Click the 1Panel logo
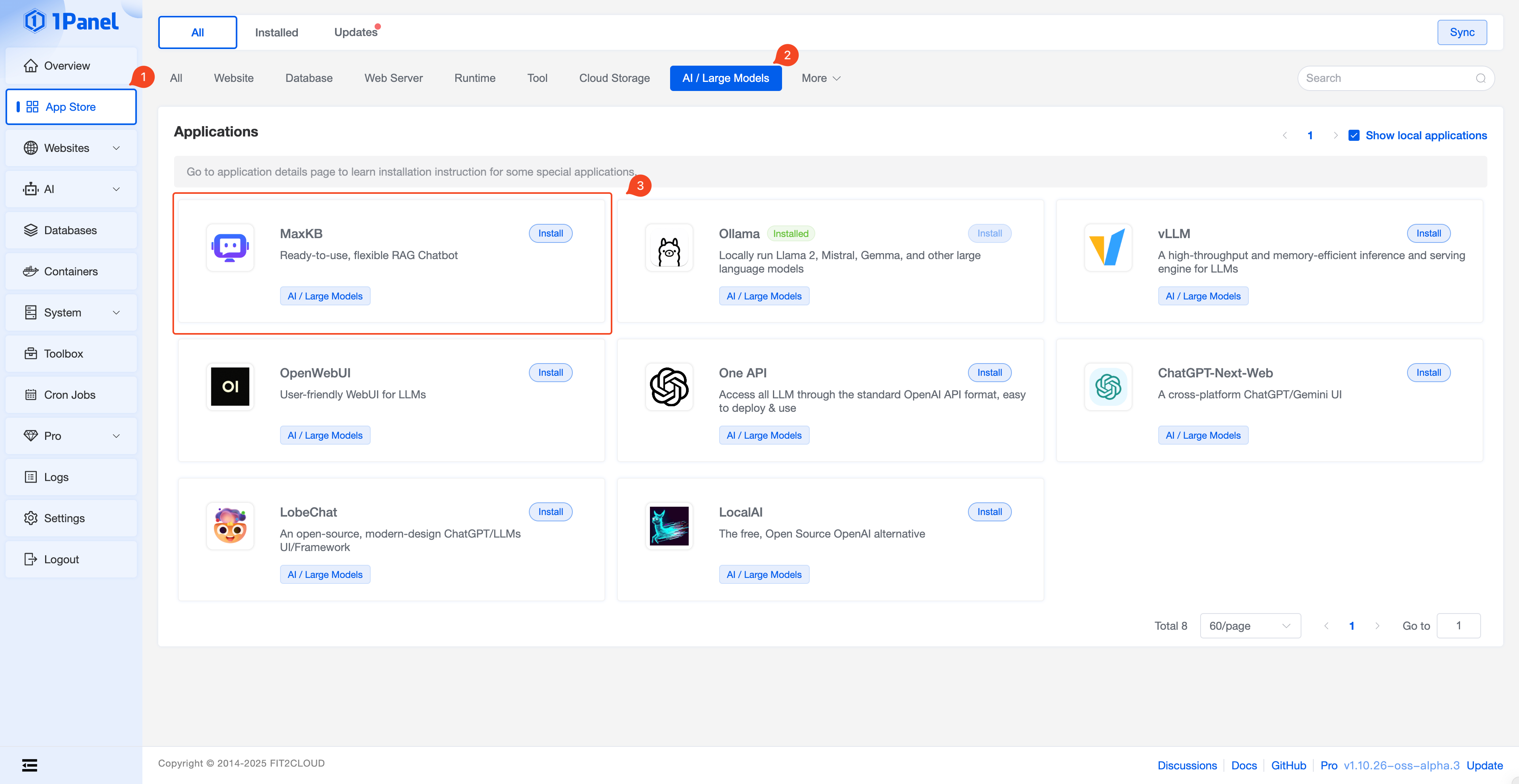Viewport: 1519px width, 784px height. (x=71, y=21)
